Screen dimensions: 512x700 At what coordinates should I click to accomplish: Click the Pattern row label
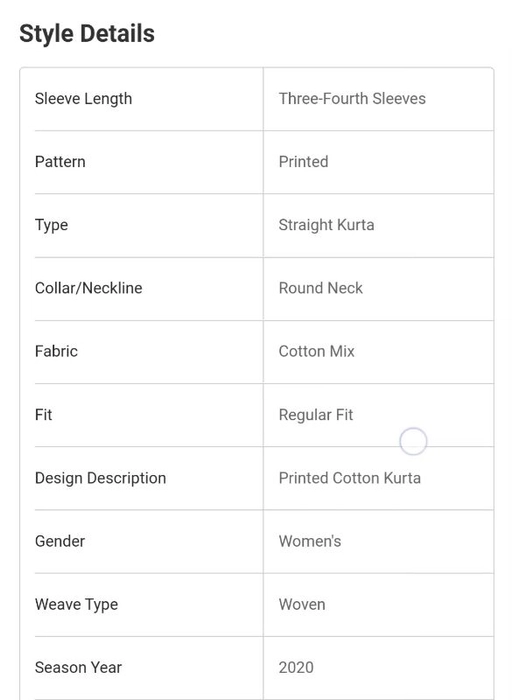[x=60, y=162]
